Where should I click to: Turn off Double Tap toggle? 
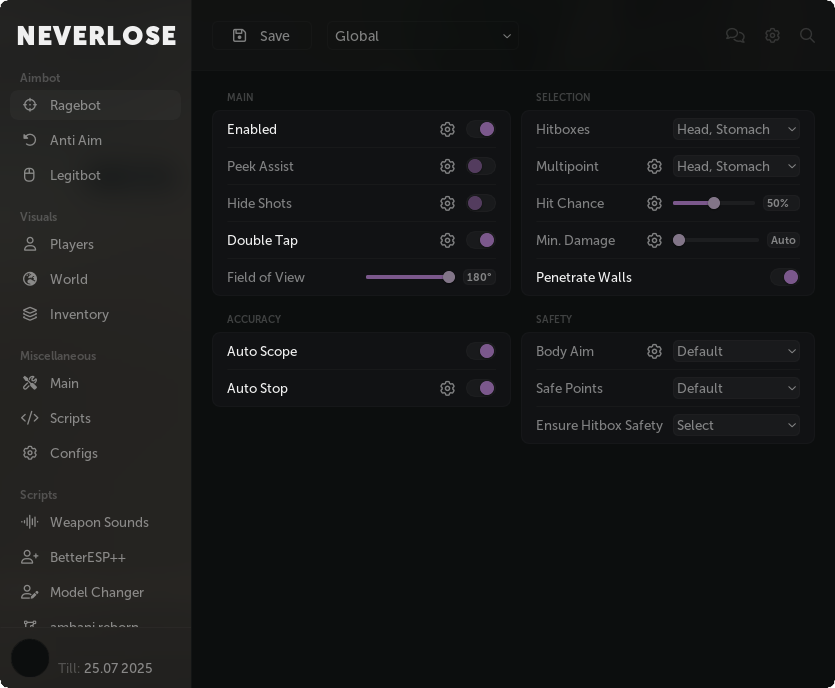point(481,240)
